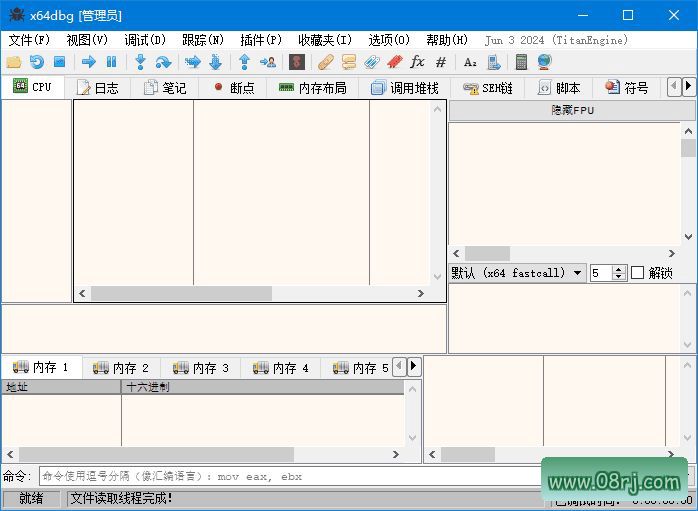This screenshot has height=511, width=698.
Task: Restart debugging with the circular arrow icon
Action: 37,61
